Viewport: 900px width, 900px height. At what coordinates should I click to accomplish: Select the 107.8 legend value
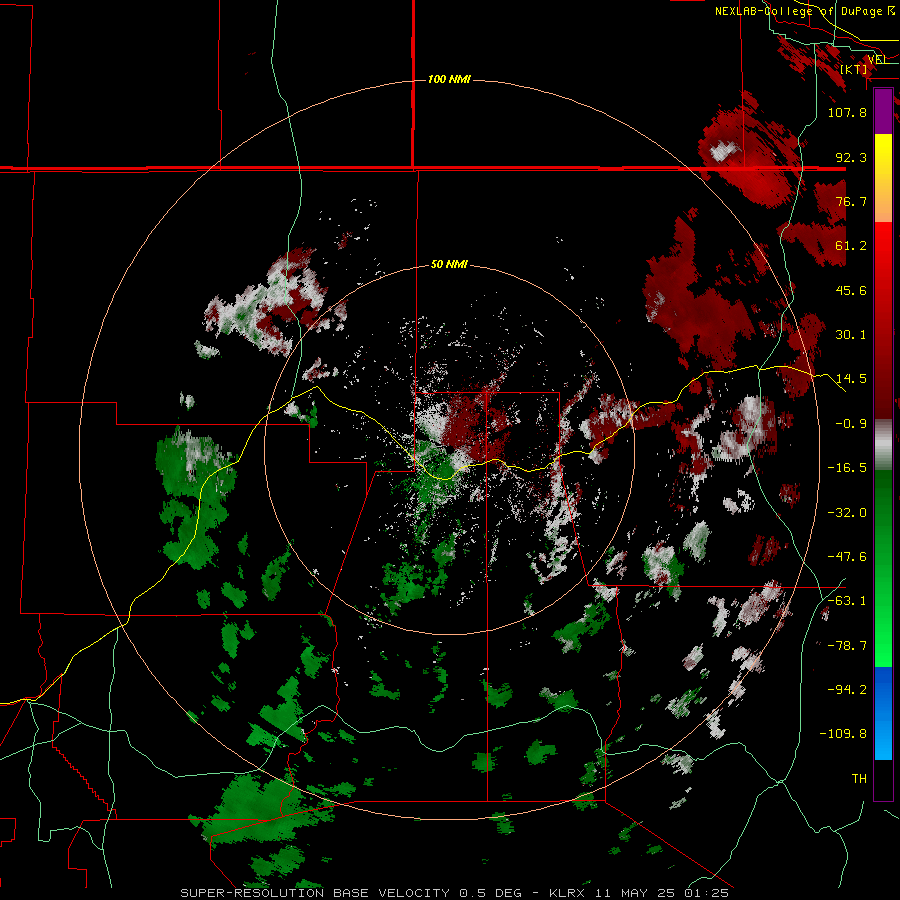(x=847, y=112)
